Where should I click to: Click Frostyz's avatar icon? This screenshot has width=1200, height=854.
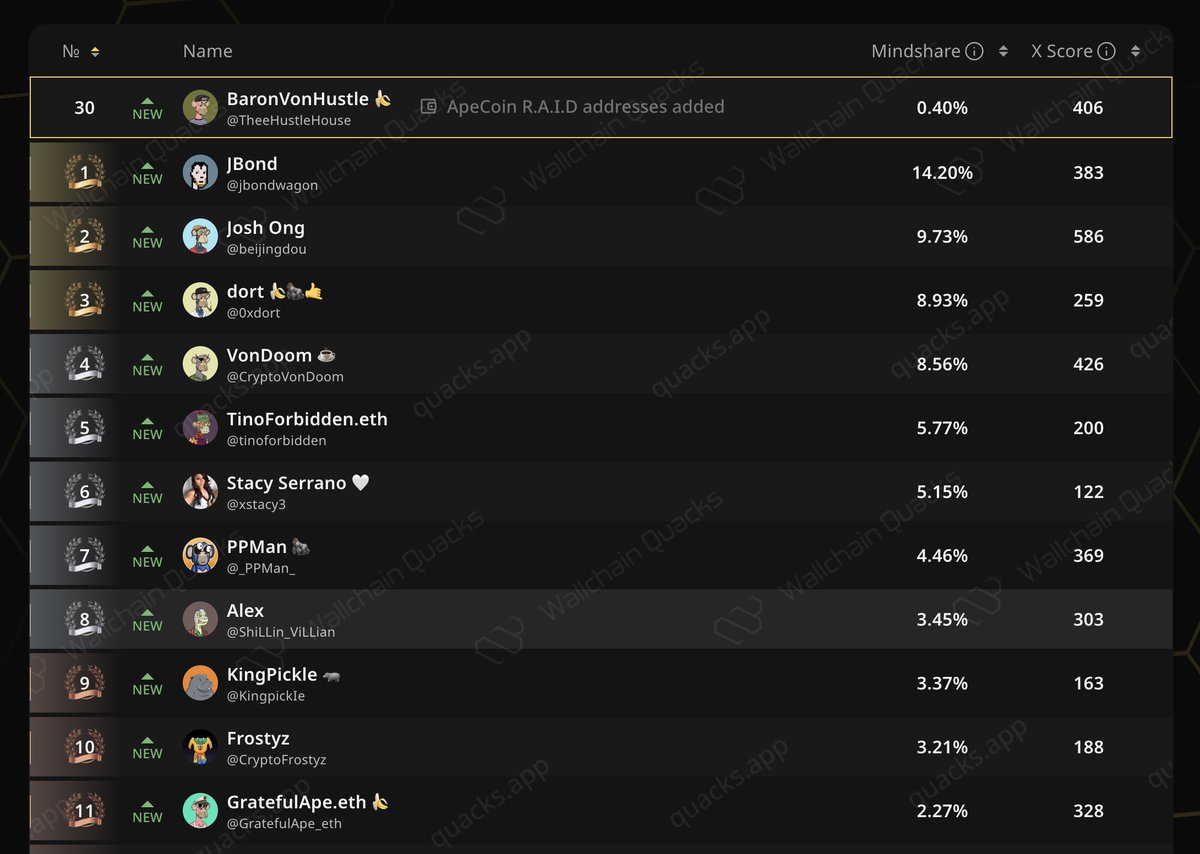[200, 747]
